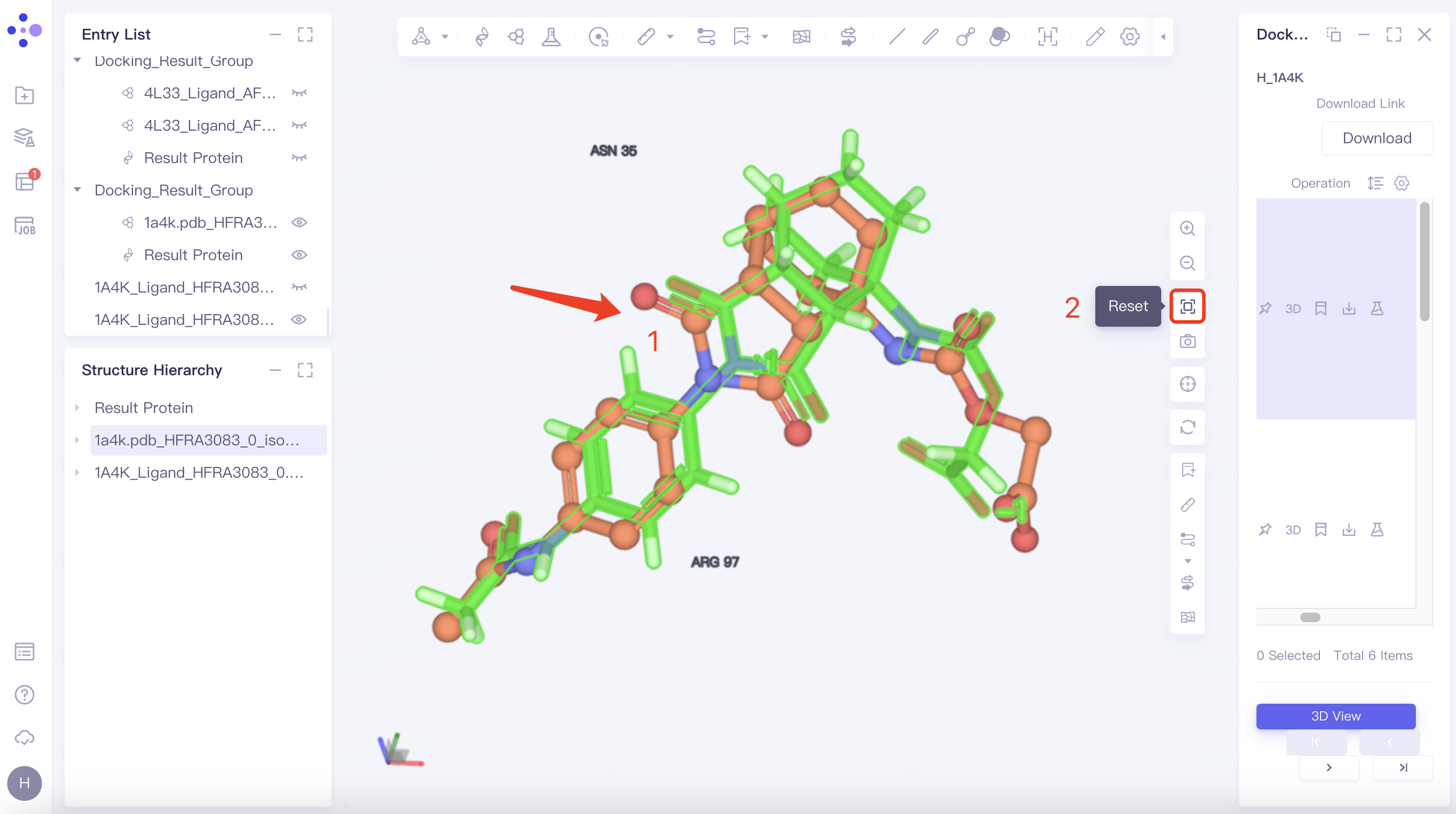Collapse the first Docking_Result_Group
The height and width of the screenshot is (814, 1456).
(78, 61)
